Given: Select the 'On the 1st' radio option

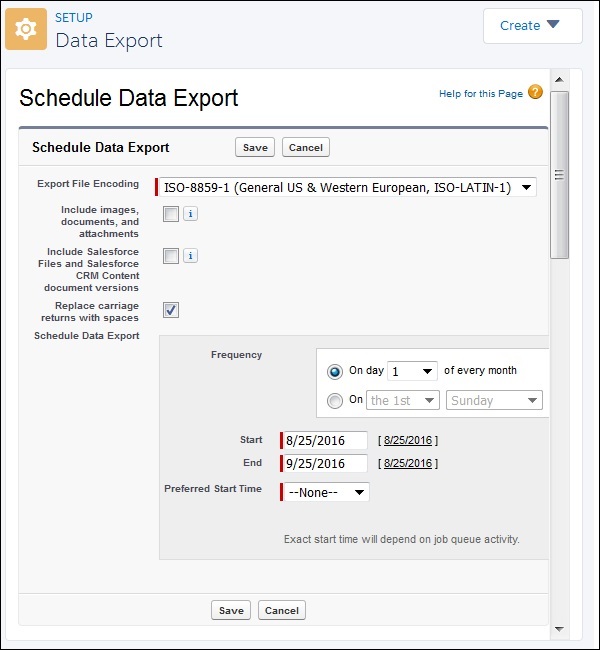Looking at the screenshot, I should click(335, 400).
